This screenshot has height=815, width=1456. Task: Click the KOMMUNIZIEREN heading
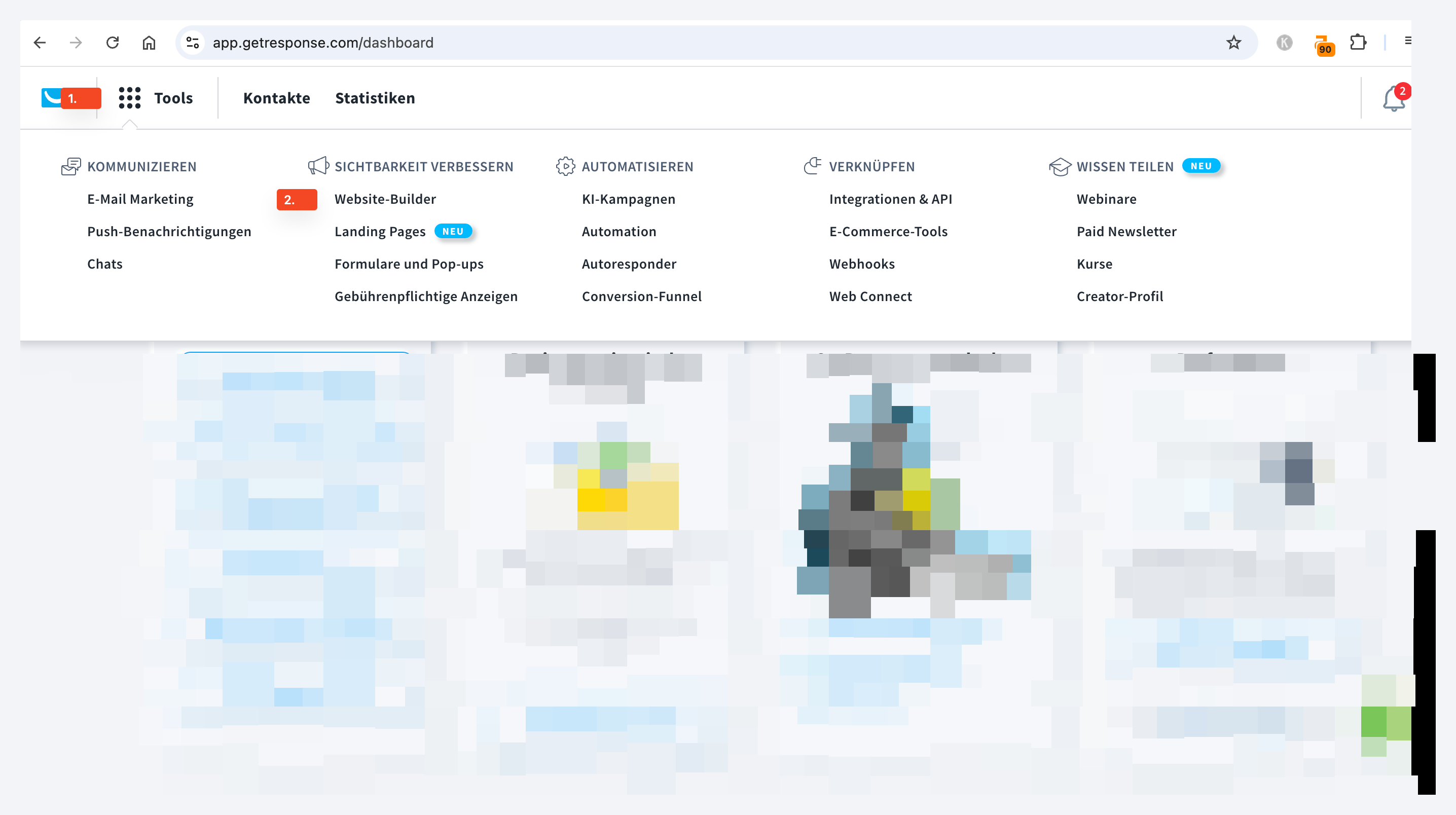tap(141, 166)
